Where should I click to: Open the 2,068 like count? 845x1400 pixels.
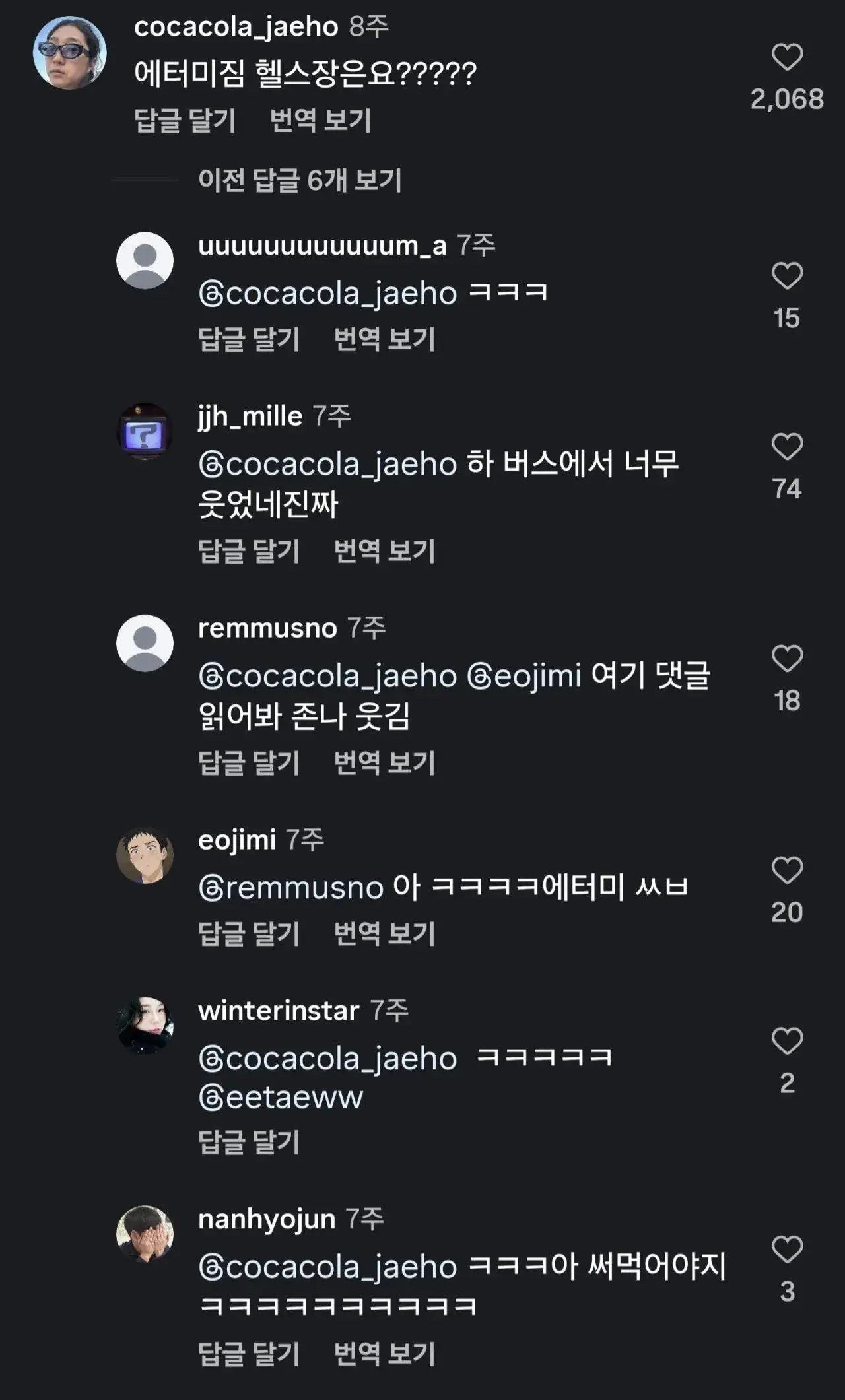[788, 98]
